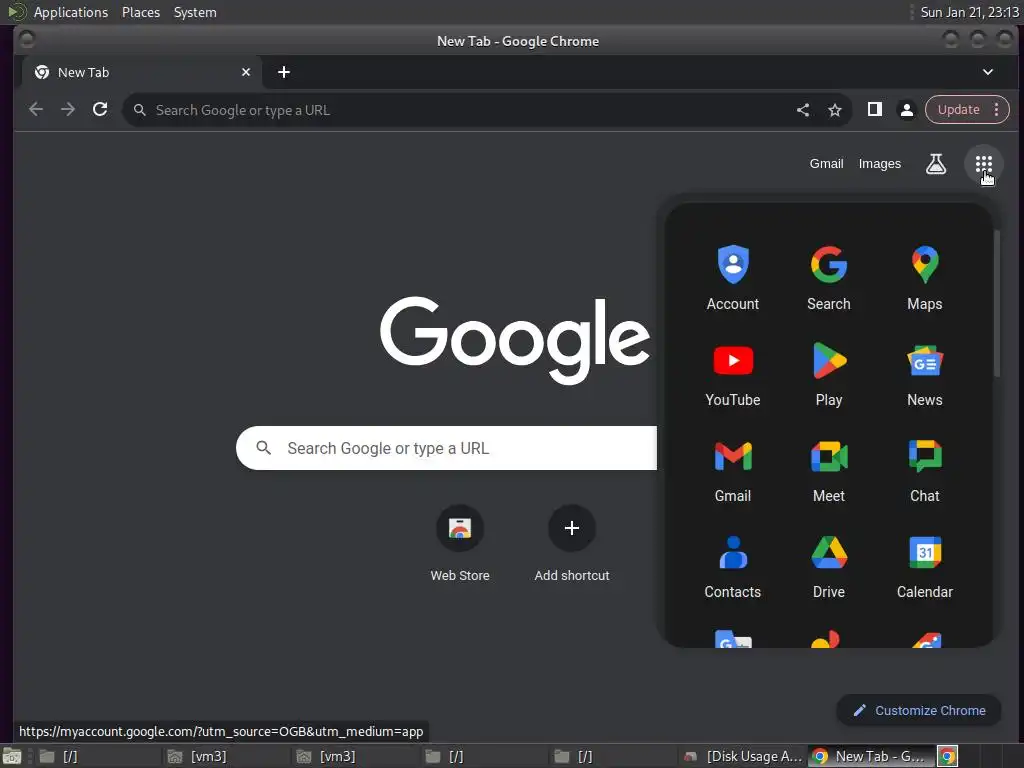Open the Web Store shortcut

[460, 543]
